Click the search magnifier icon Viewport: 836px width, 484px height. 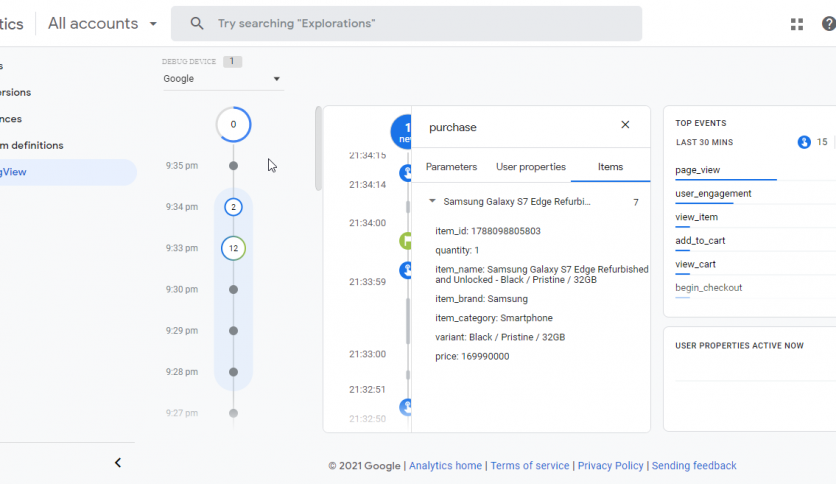(197, 23)
